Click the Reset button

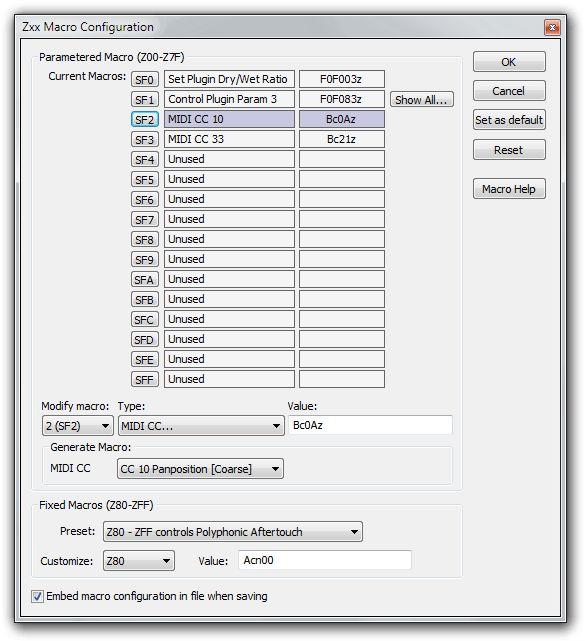coord(509,150)
